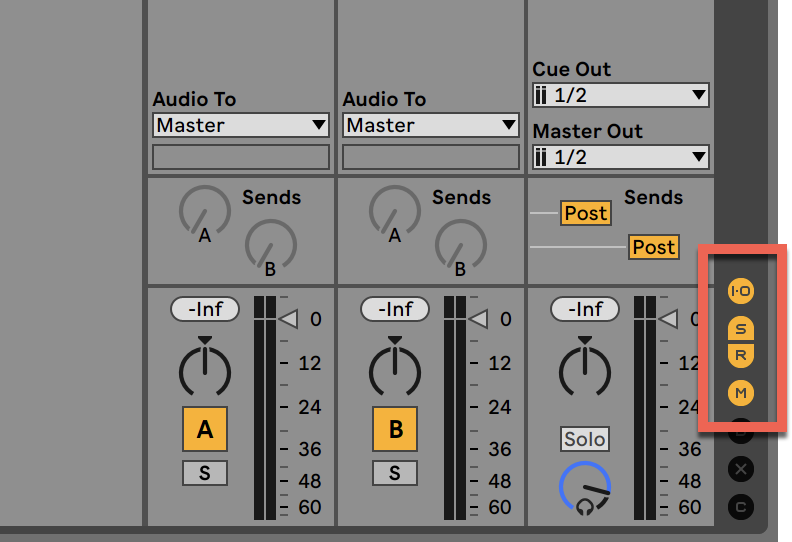Toggle Return A track activator button
The width and height of the screenshot is (792, 542).
[204, 429]
